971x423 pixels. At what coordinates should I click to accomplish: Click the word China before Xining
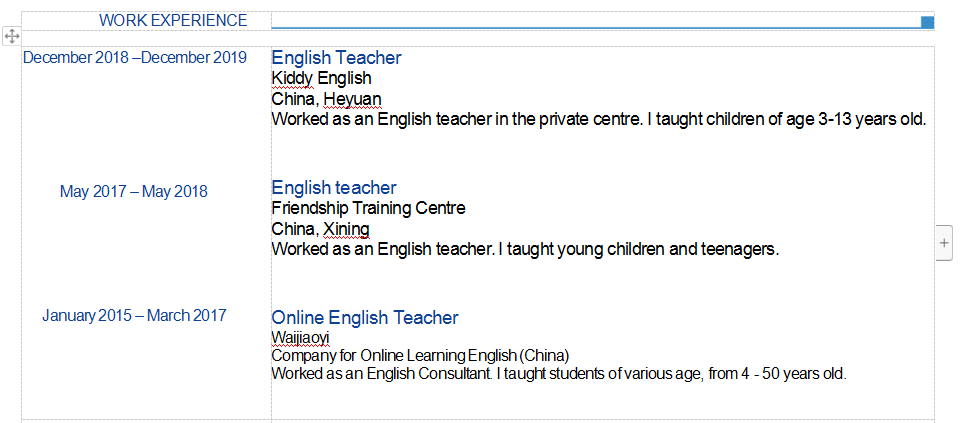[x=293, y=229]
